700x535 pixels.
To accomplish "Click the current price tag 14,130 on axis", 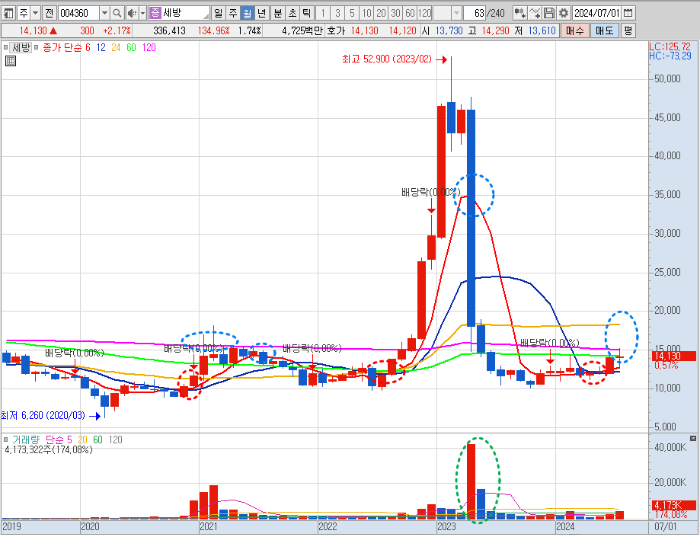I will click(674, 356).
